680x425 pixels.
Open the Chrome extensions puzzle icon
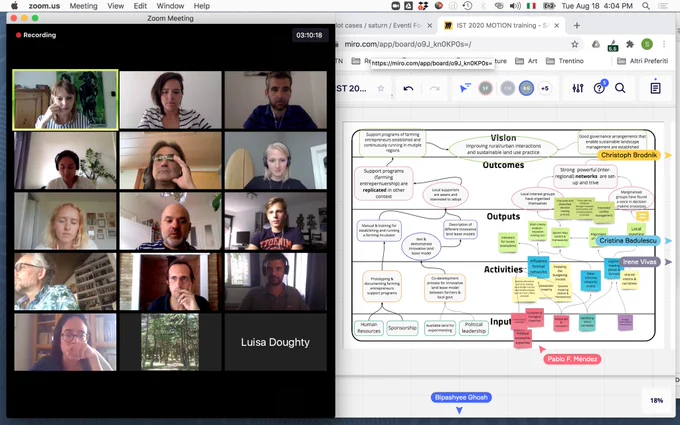tap(630, 44)
